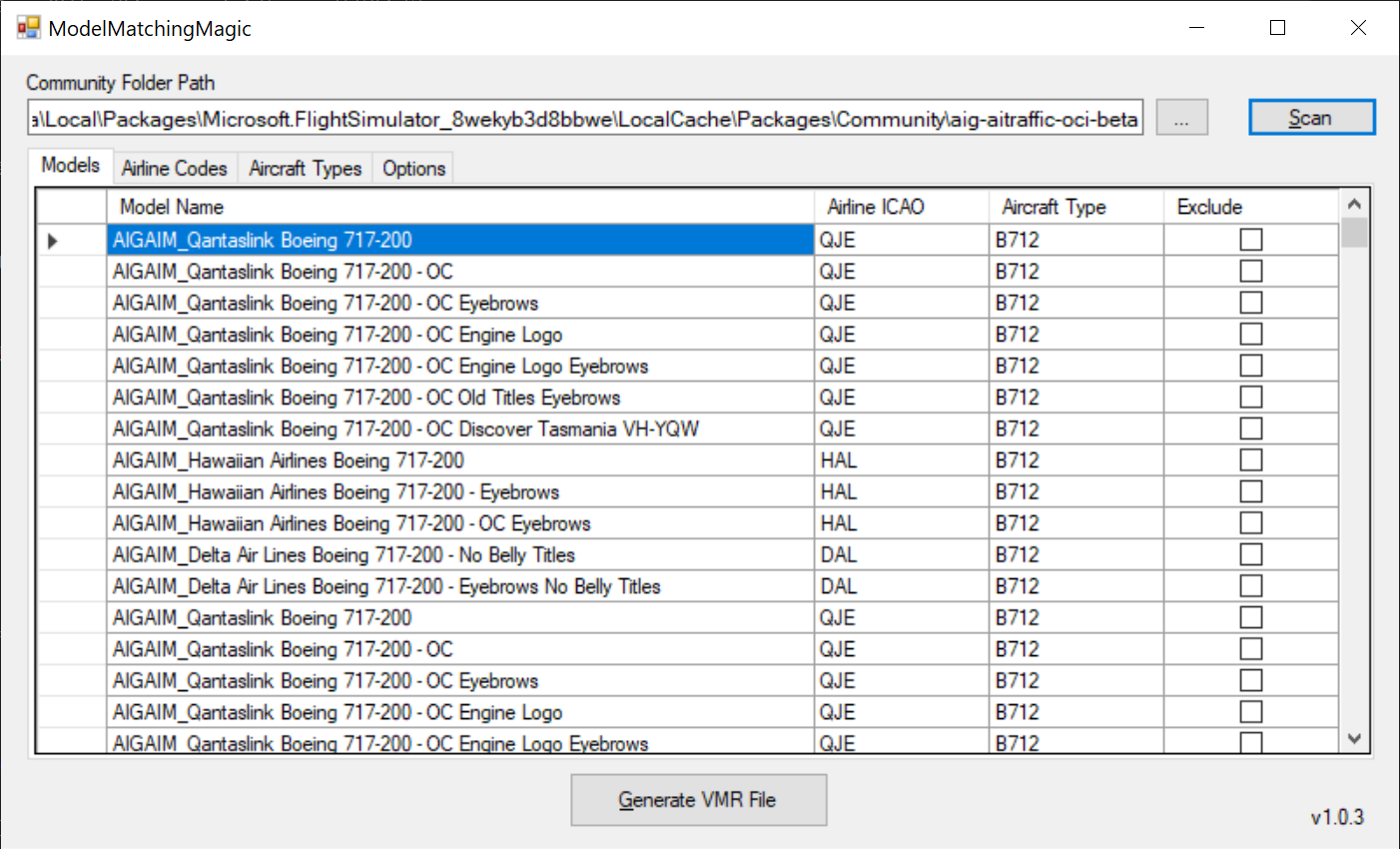Close the ModelMatchingMagic window
The width and height of the screenshot is (1400, 849).
tap(1358, 28)
